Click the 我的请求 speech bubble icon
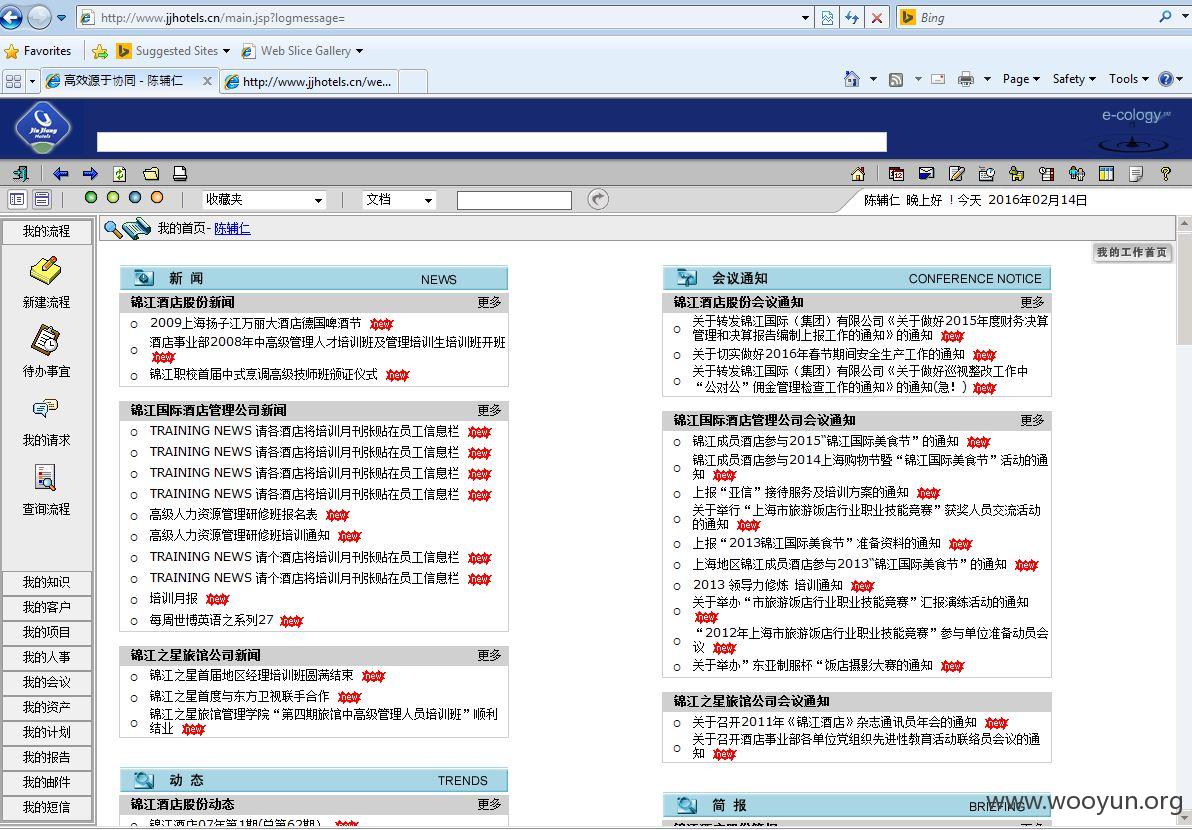1192x830 pixels. (46, 409)
